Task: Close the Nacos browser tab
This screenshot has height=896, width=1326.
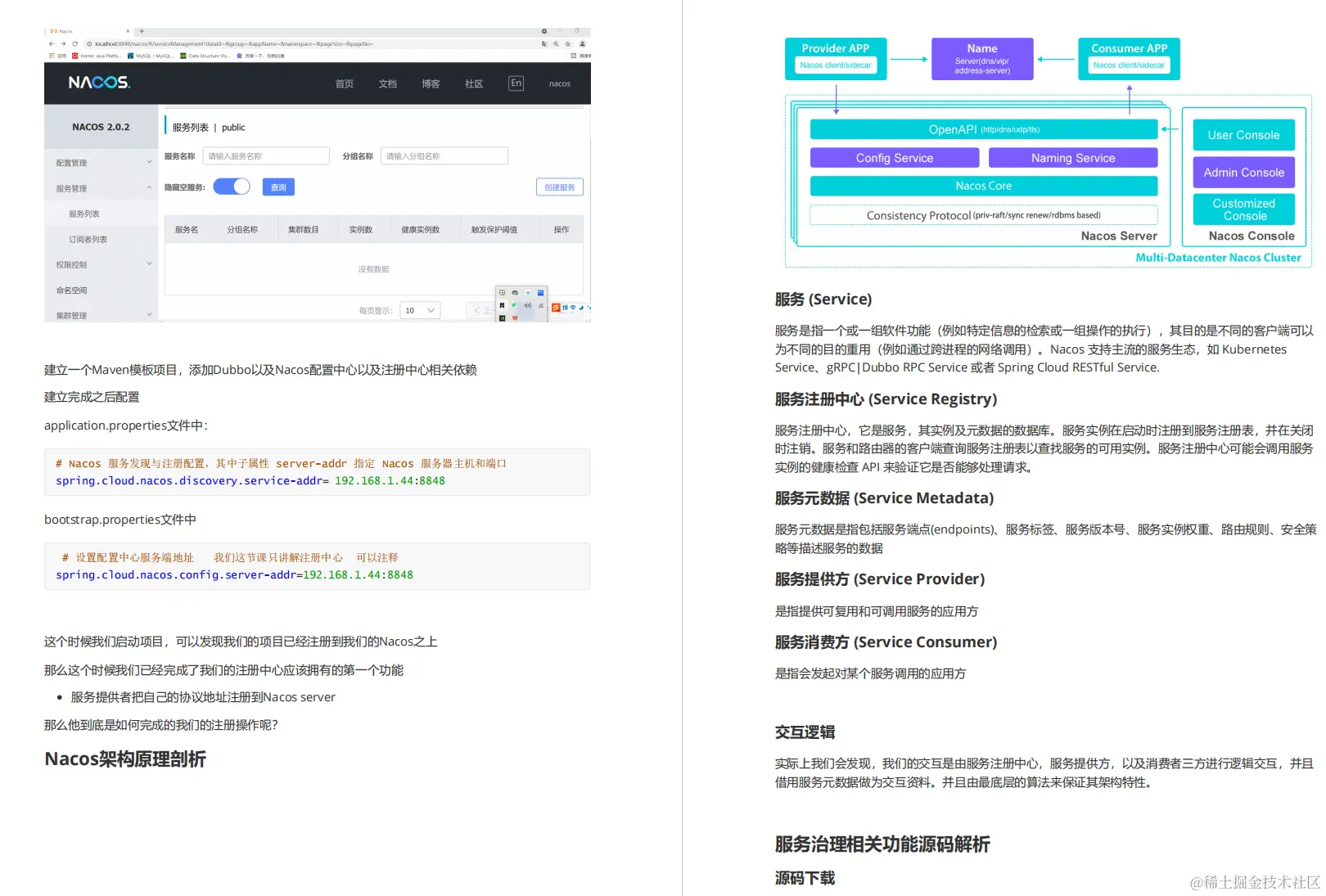Action: tap(128, 31)
